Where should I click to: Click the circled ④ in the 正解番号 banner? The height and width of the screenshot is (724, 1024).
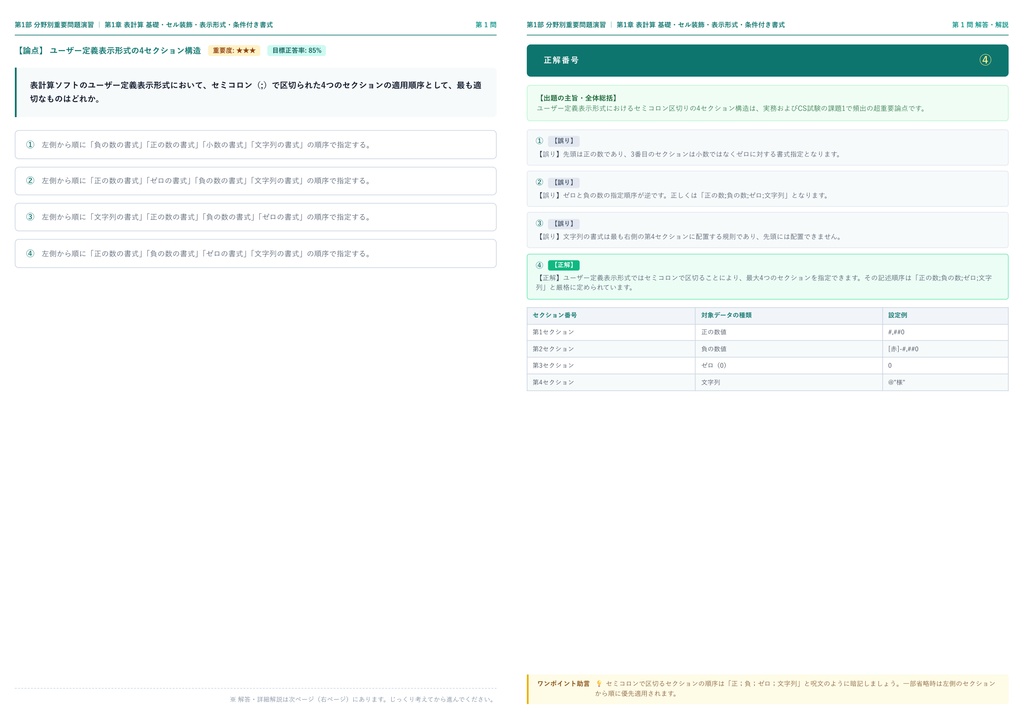pyautogui.click(x=985, y=60)
